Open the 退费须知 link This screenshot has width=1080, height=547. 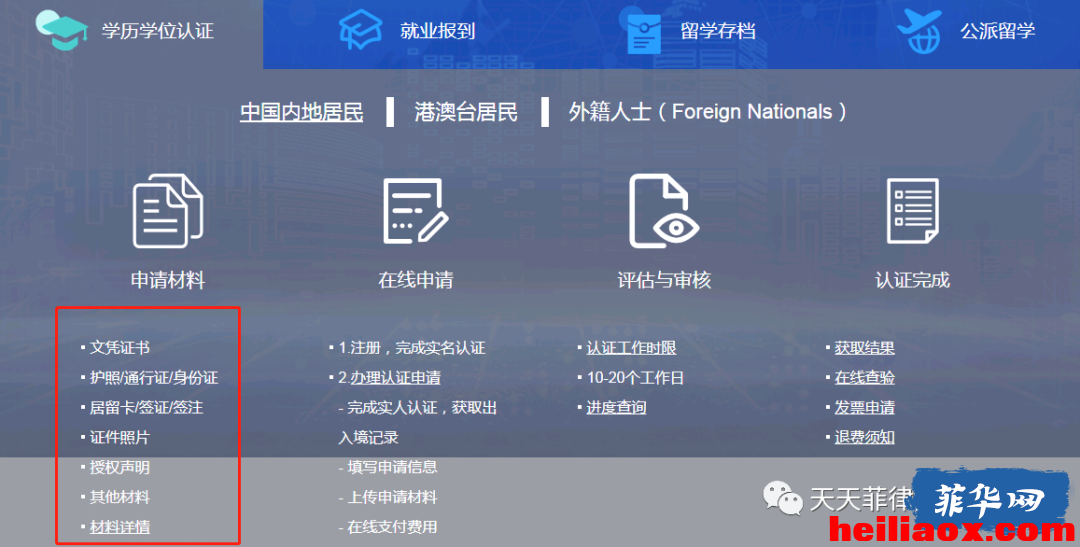pyautogui.click(x=864, y=437)
